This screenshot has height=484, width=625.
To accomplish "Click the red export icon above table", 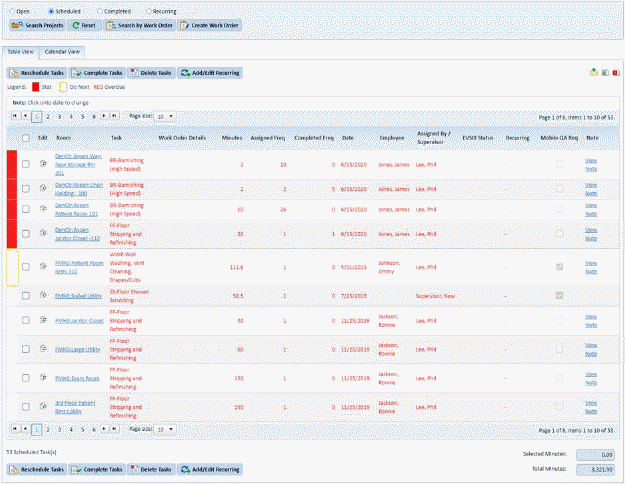I will pyautogui.click(x=615, y=73).
